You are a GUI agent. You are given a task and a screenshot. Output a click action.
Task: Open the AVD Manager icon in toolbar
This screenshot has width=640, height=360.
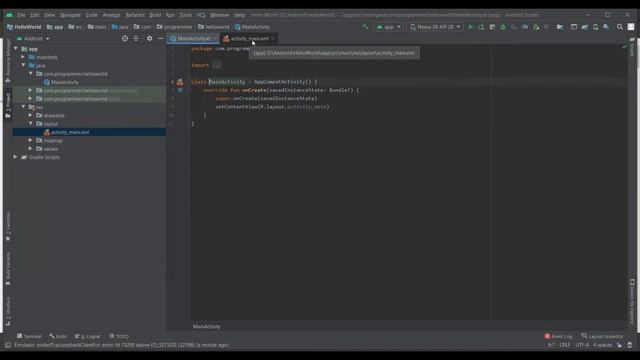pos(596,27)
